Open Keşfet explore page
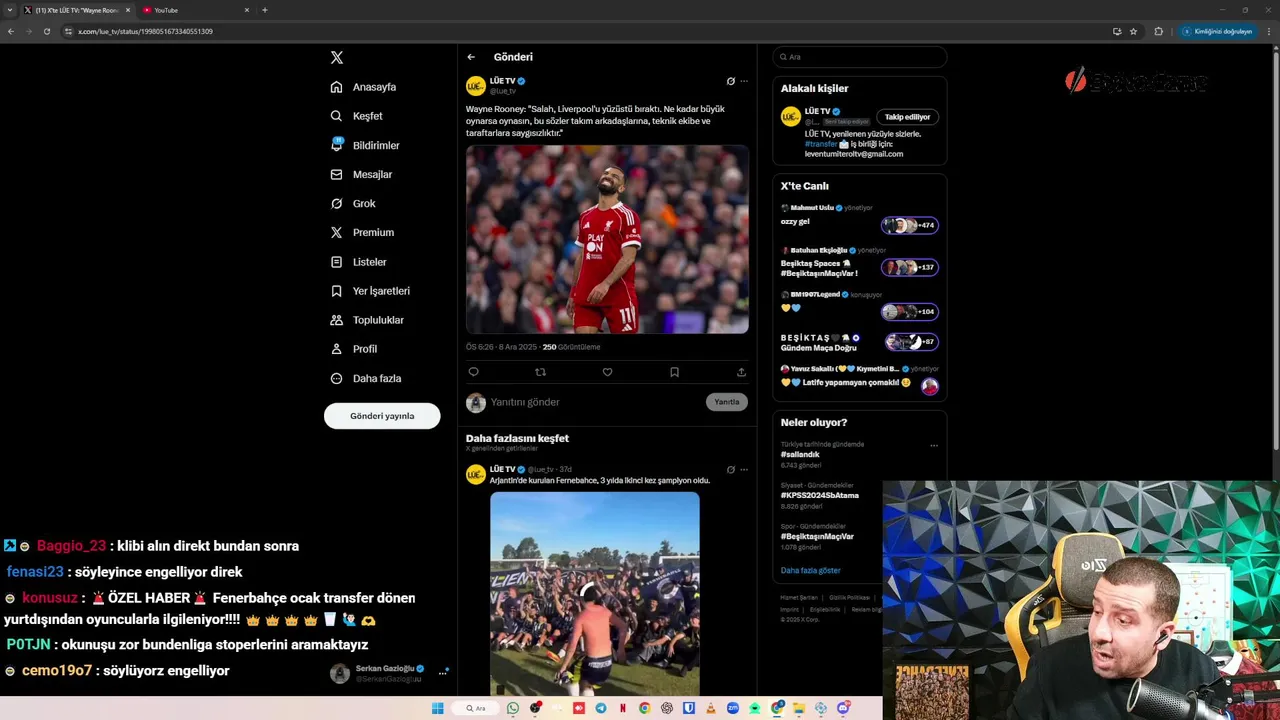This screenshot has width=1280, height=720. click(x=357, y=116)
